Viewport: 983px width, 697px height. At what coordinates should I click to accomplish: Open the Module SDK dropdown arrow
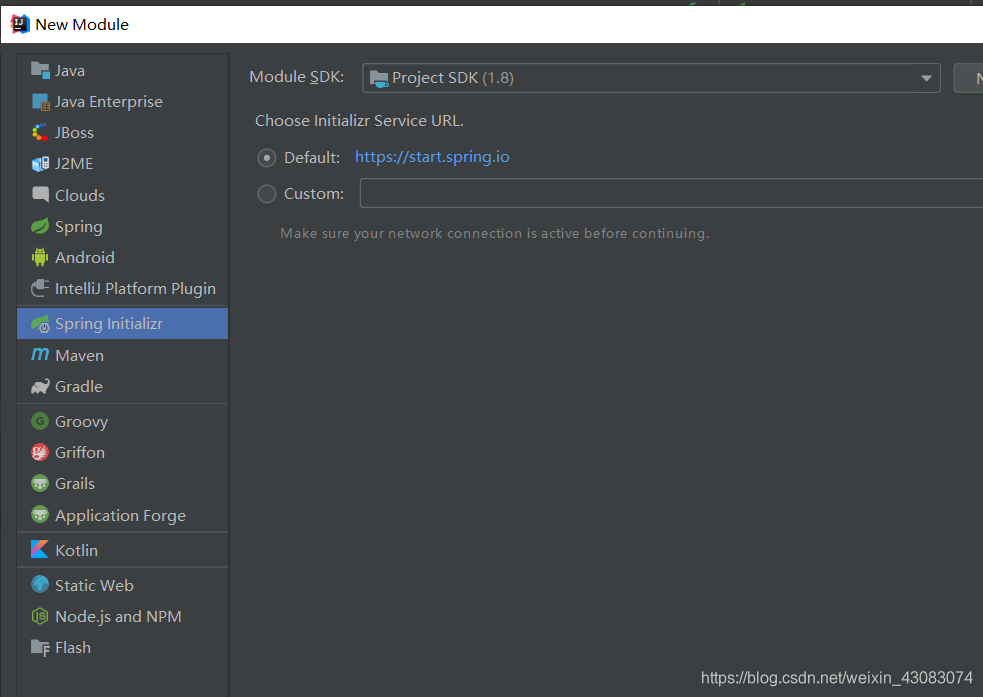[x=926, y=78]
